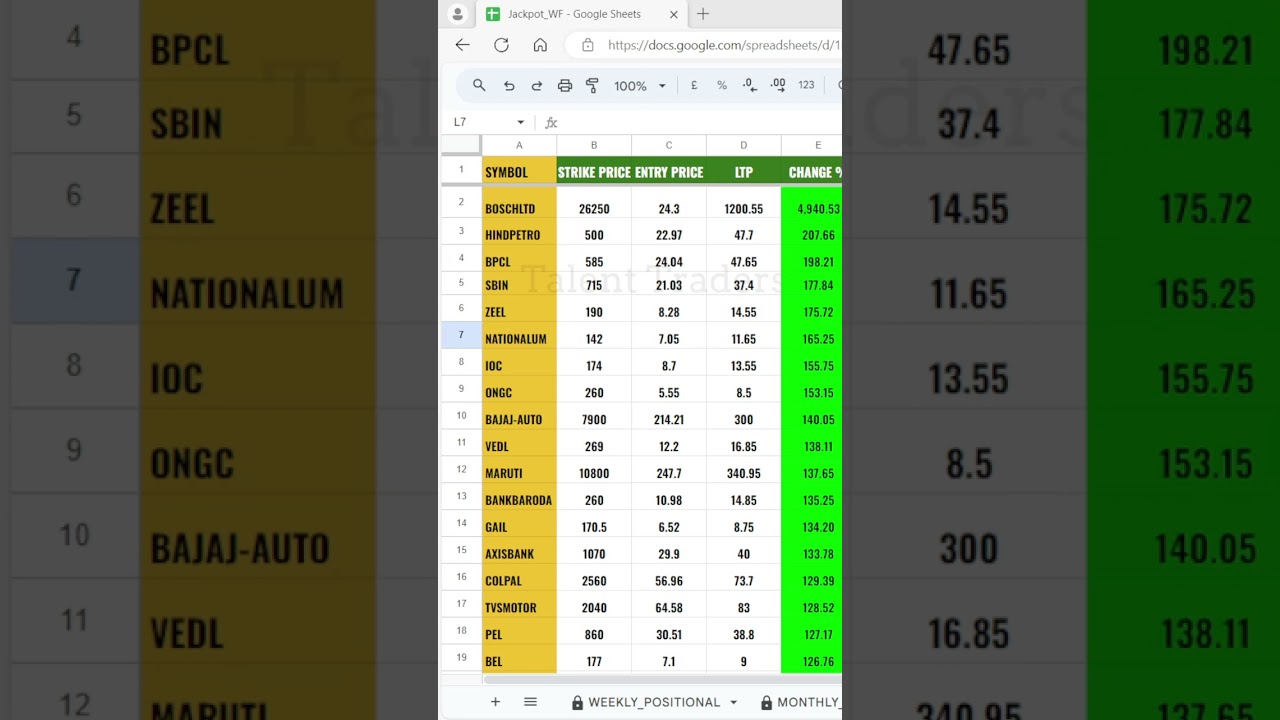Open the name box dropdown arrow
The image size is (1280, 720).
click(x=520, y=122)
